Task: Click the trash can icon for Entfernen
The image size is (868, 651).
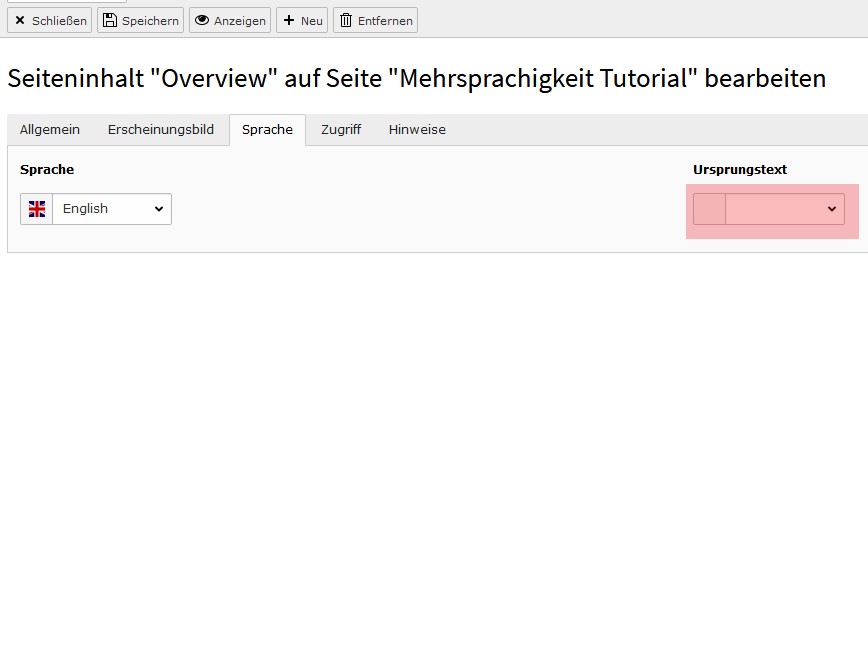Action: (346, 20)
